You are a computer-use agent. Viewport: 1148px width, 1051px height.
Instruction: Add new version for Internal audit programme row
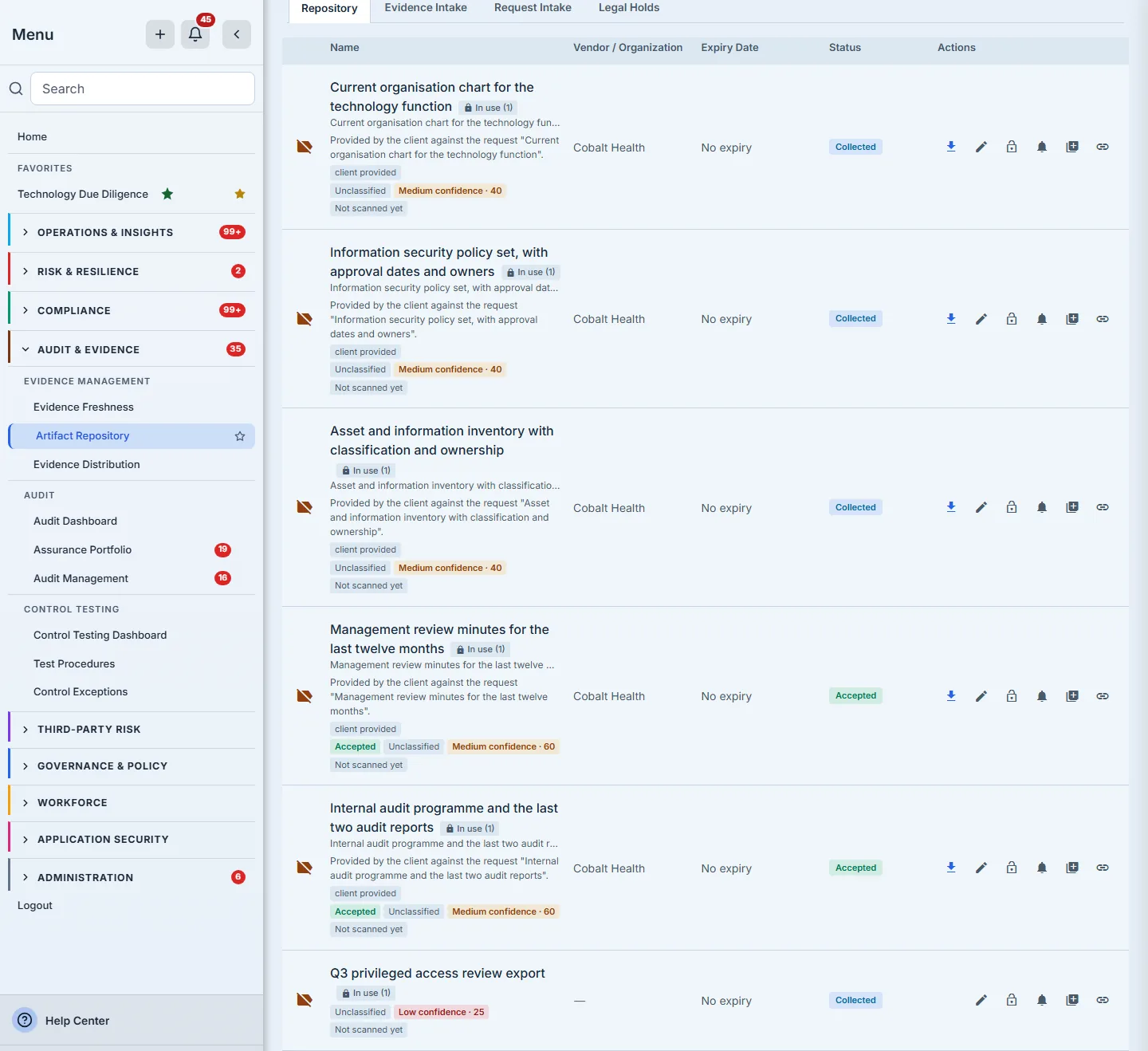[x=1072, y=868]
